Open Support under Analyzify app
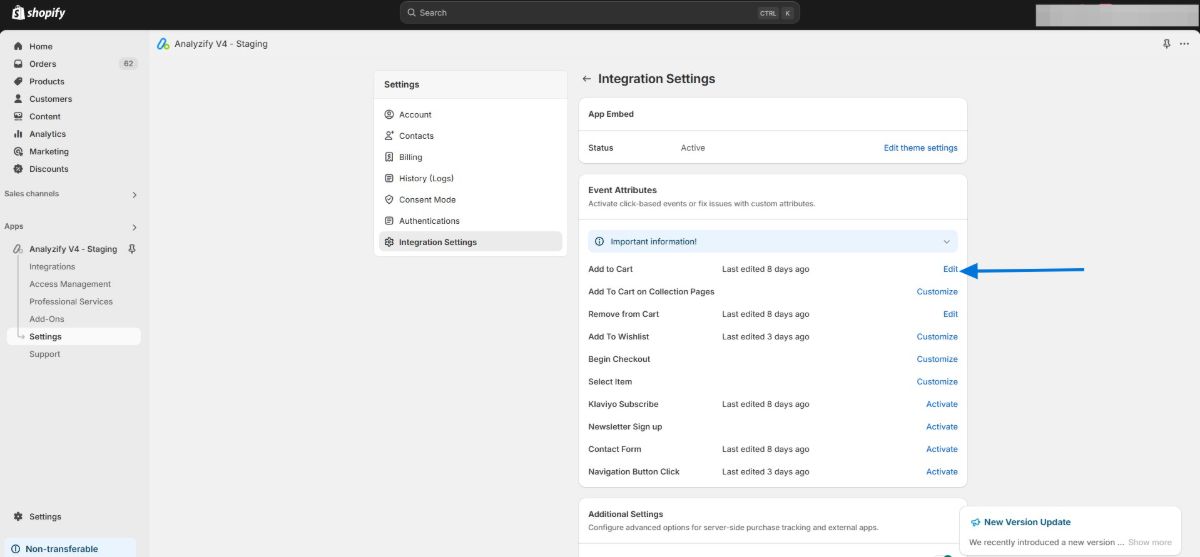Image resolution: width=1200 pixels, height=557 pixels. [x=45, y=354]
